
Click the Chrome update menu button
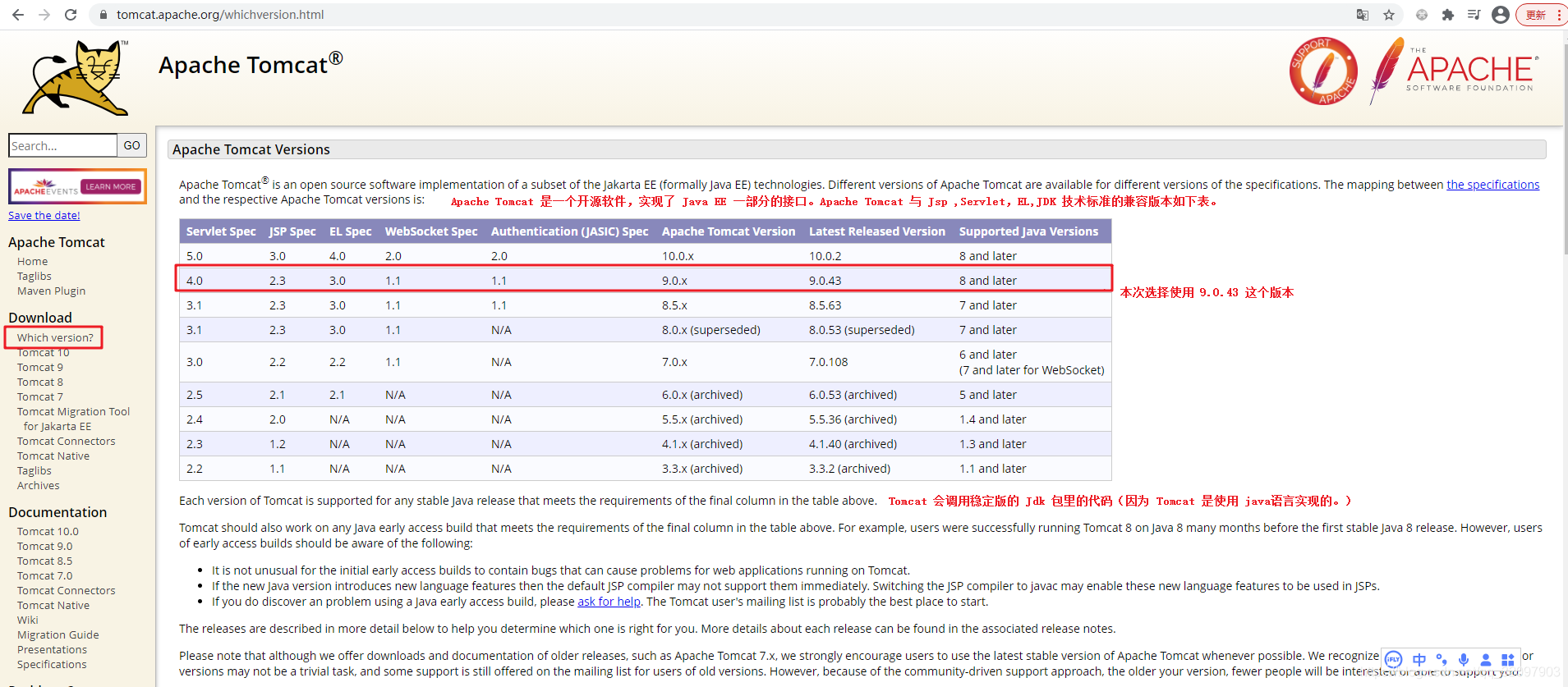click(x=1542, y=15)
